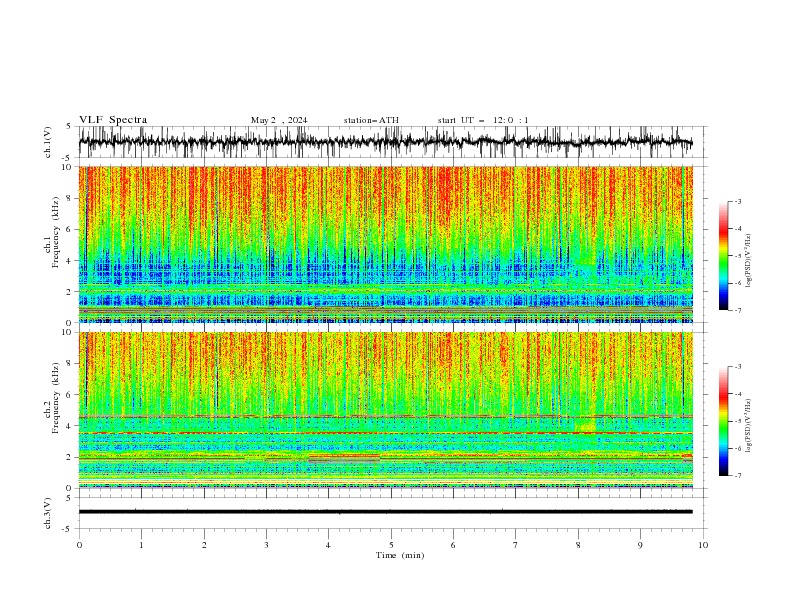The width and height of the screenshot is (792, 612).
Task: Click the "VLF Spectra" title text
Action: (x=113, y=120)
